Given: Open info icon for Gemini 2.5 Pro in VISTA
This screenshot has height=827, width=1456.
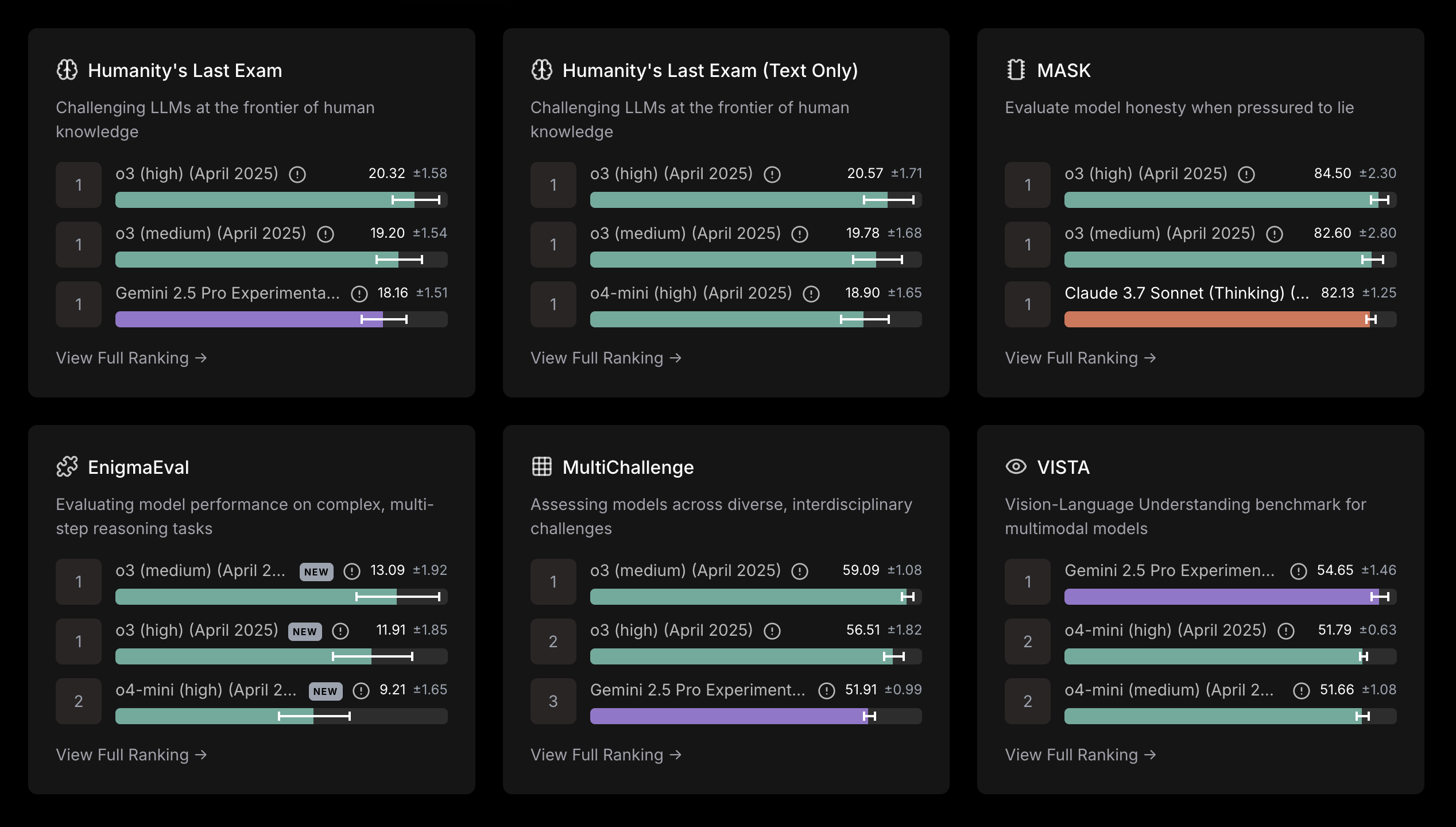Looking at the screenshot, I should (x=1299, y=571).
